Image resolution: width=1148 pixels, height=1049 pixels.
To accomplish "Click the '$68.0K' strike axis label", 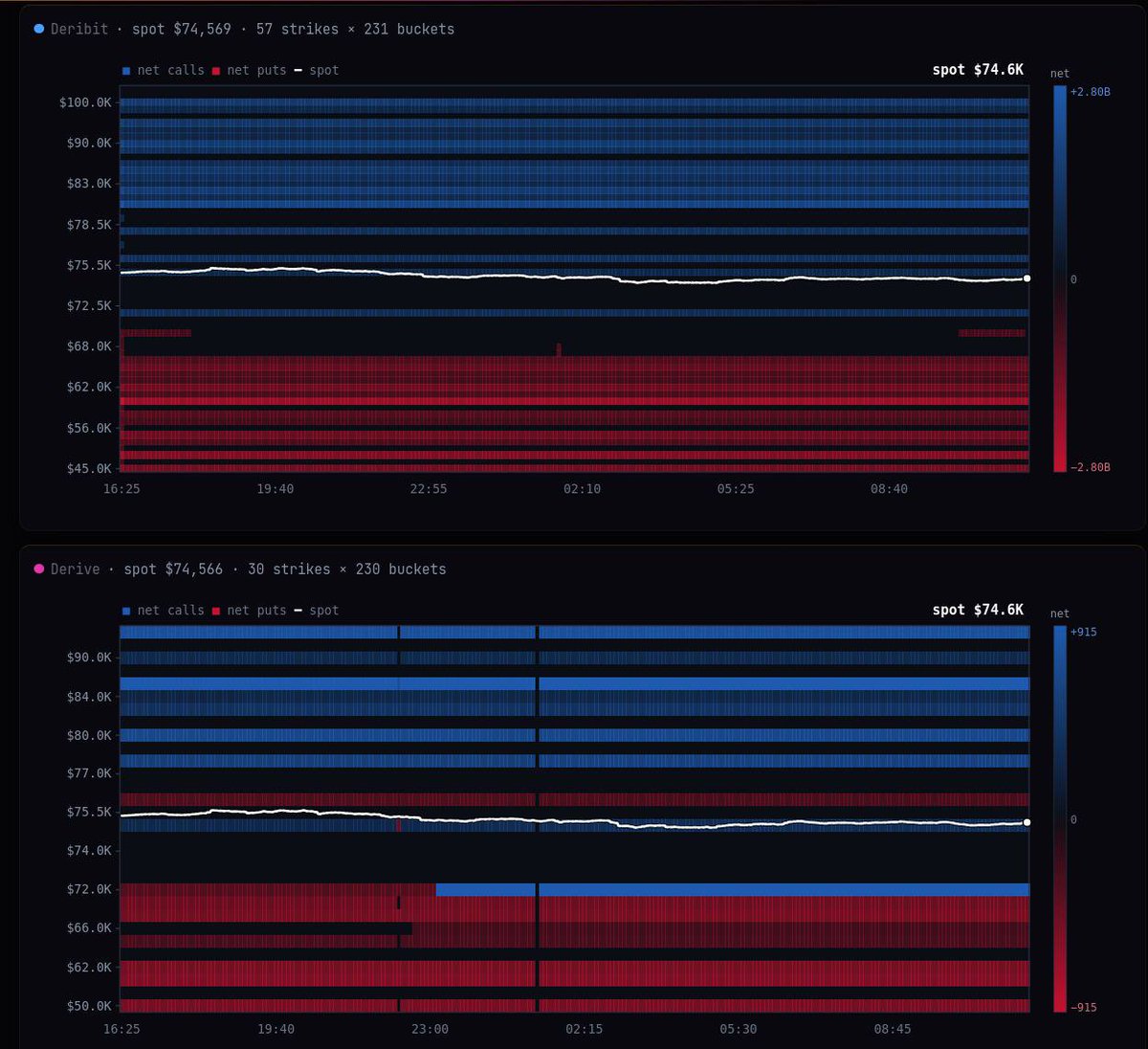I will [x=89, y=346].
